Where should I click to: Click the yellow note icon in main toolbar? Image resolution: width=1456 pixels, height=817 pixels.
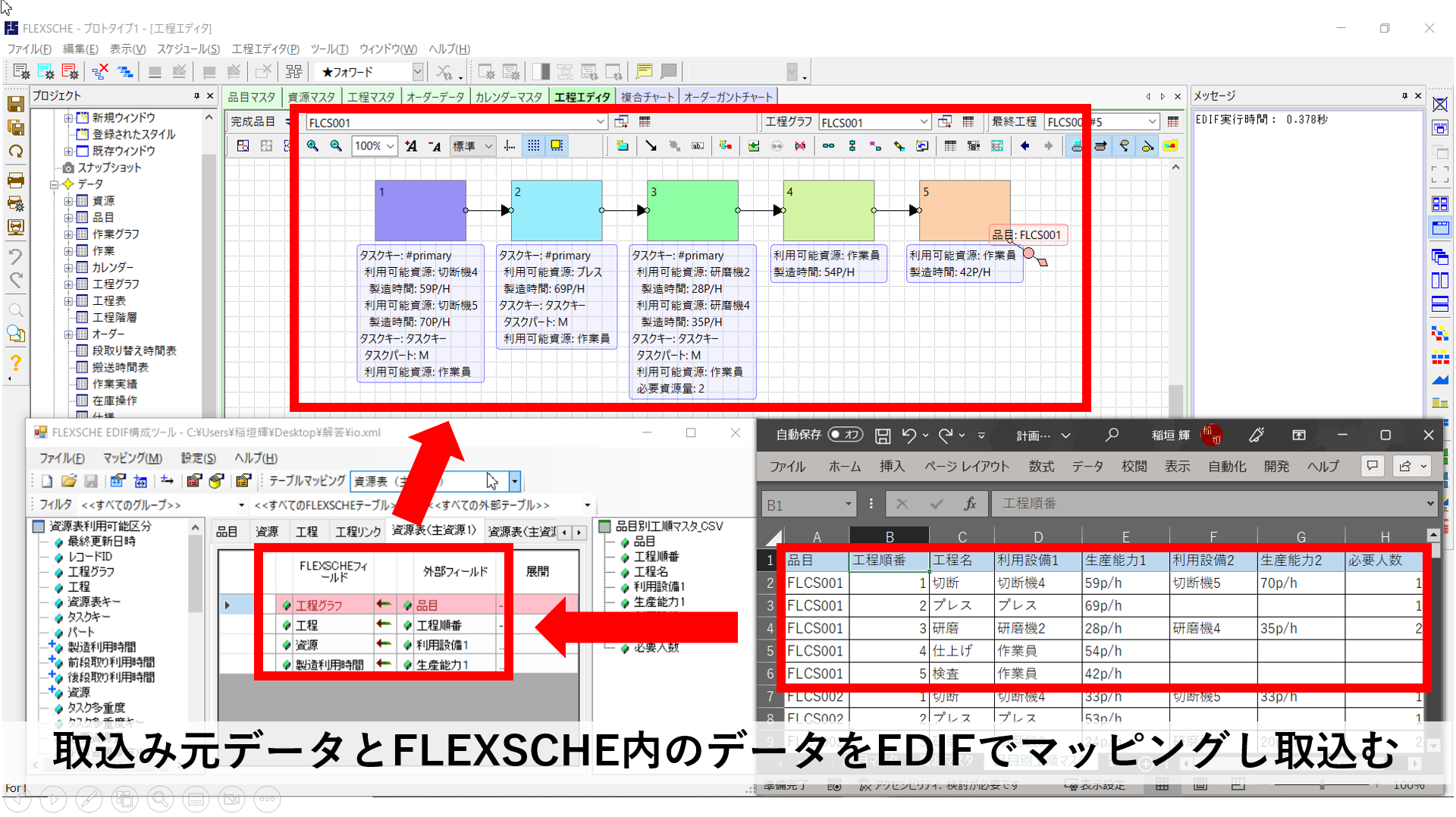click(x=644, y=72)
